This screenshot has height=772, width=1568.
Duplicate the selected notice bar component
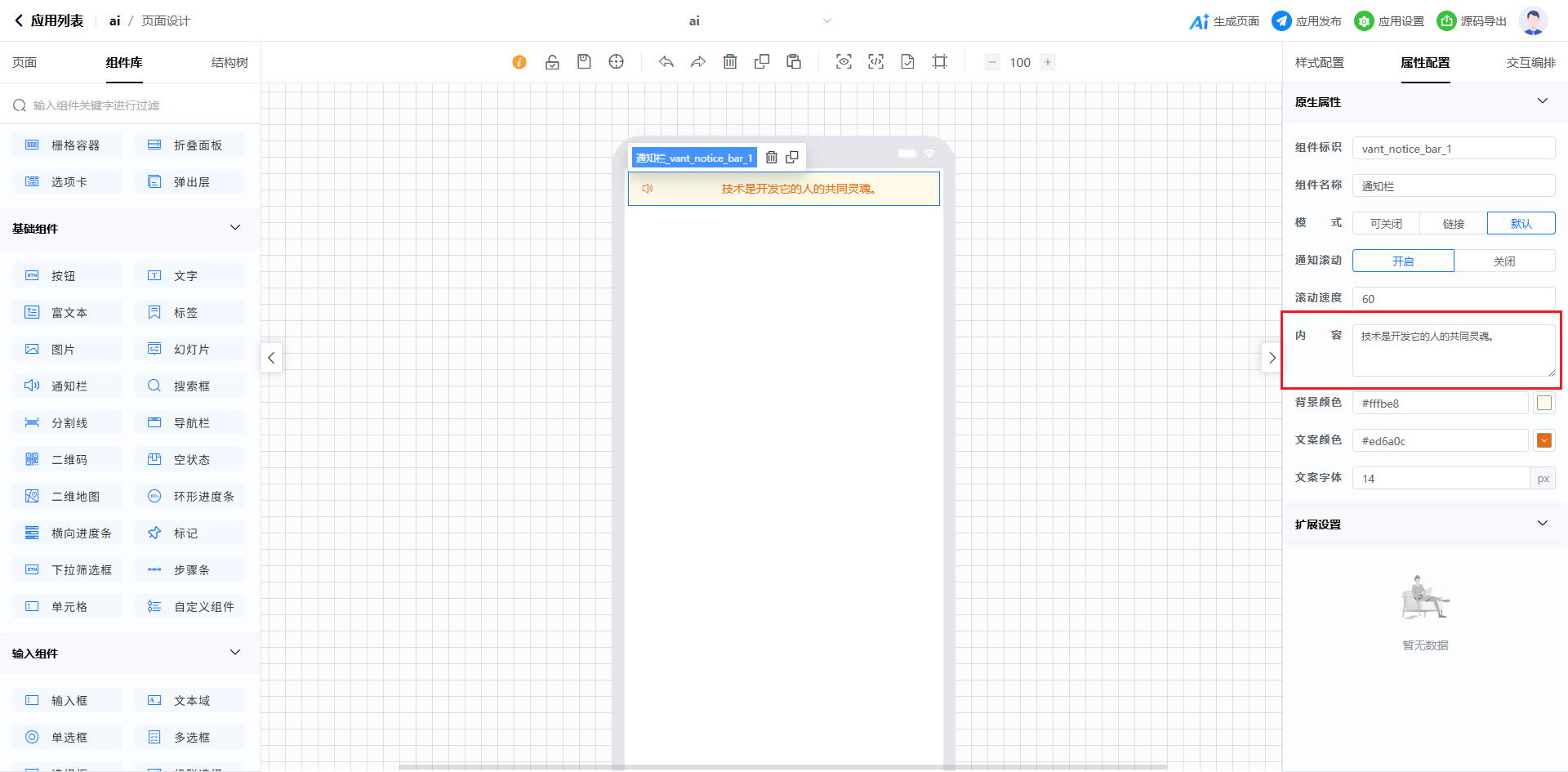coord(792,158)
